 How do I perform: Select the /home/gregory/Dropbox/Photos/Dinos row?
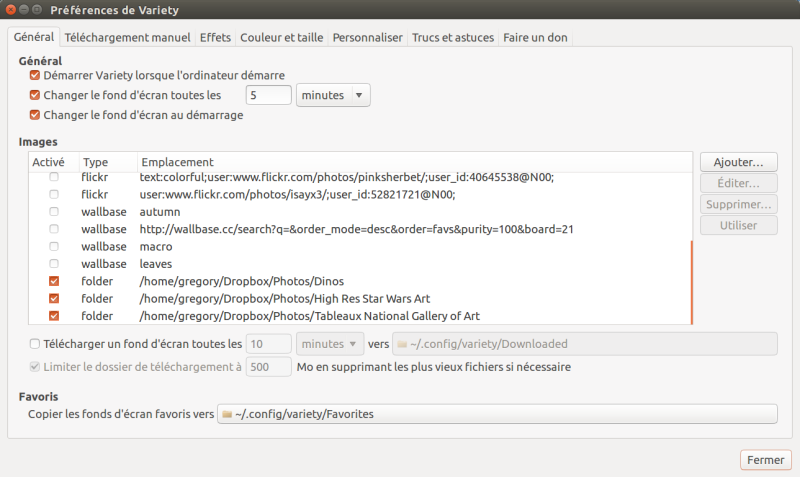tap(360, 281)
